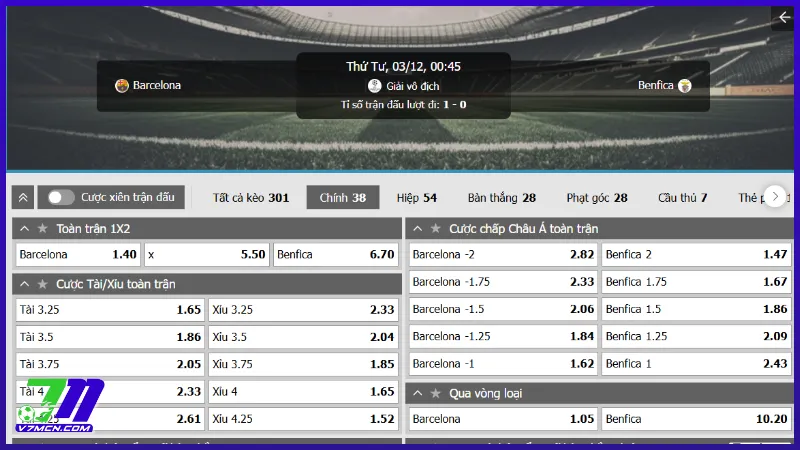Star the Qua vòng loại market

(x=435, y=393)
